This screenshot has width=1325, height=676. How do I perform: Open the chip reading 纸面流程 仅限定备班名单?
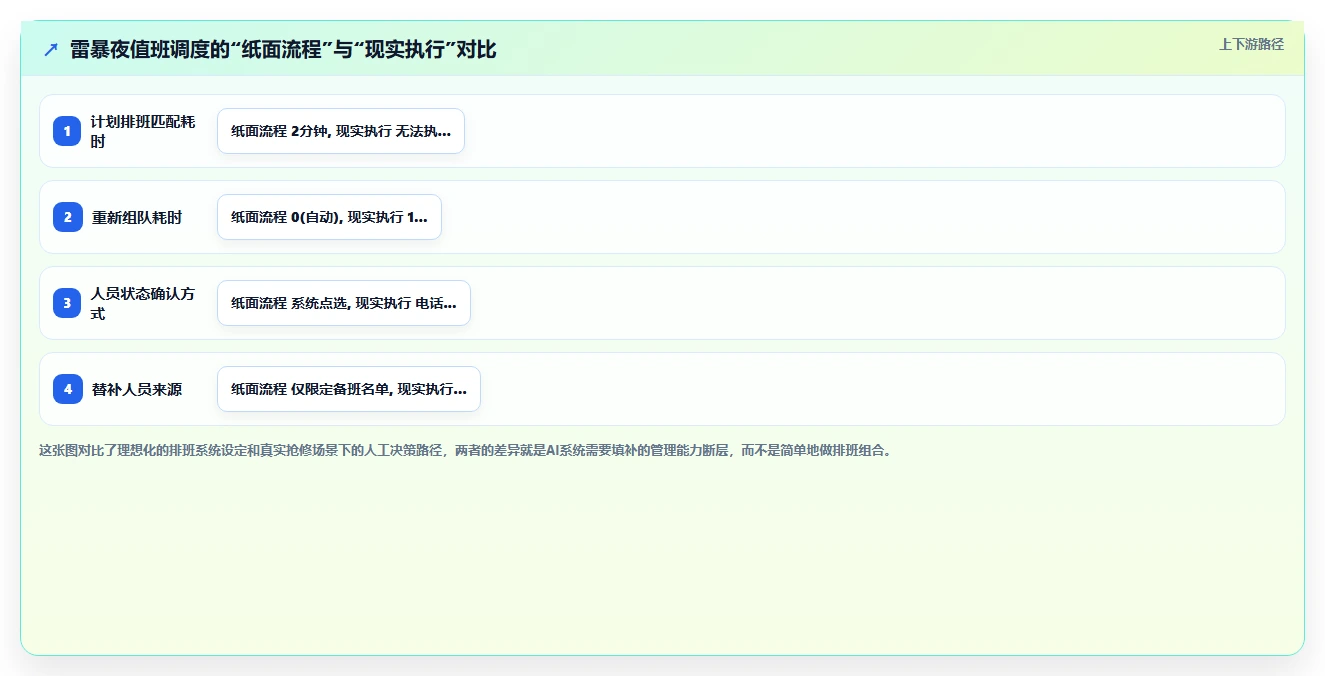349,389
